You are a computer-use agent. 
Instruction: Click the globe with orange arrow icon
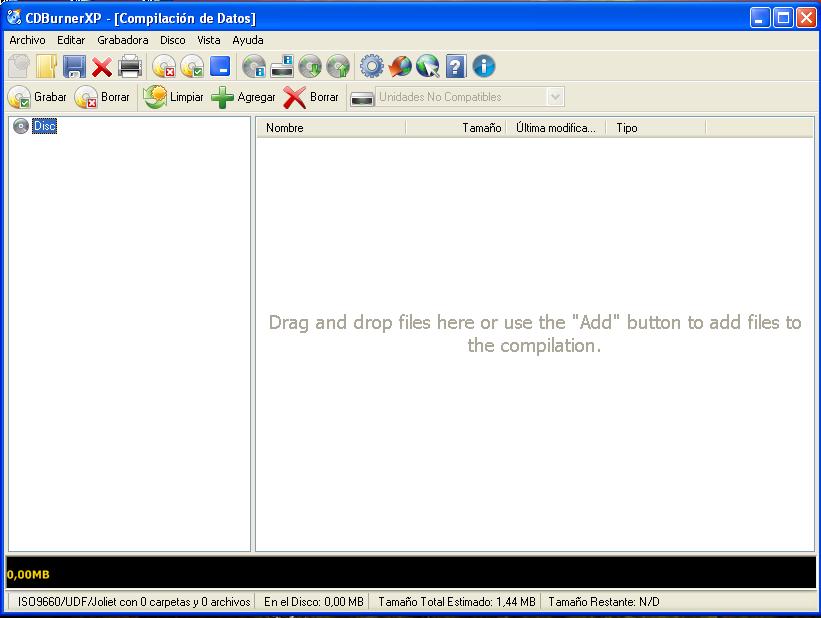400,67
